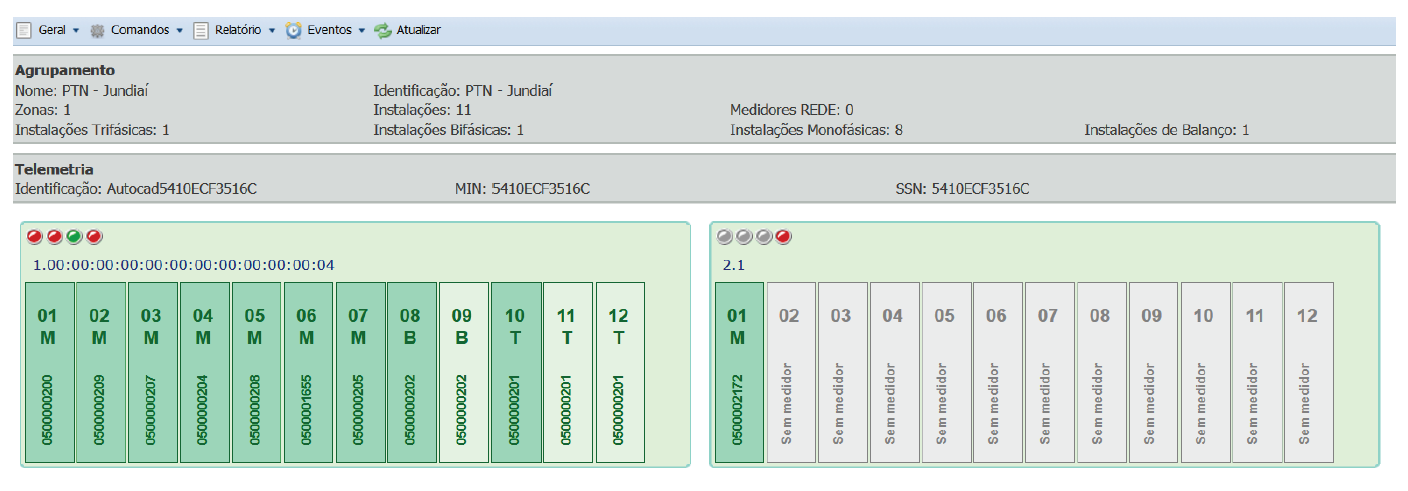
Task: Select meter slot 08 B 0500000202
Action: 411,372
